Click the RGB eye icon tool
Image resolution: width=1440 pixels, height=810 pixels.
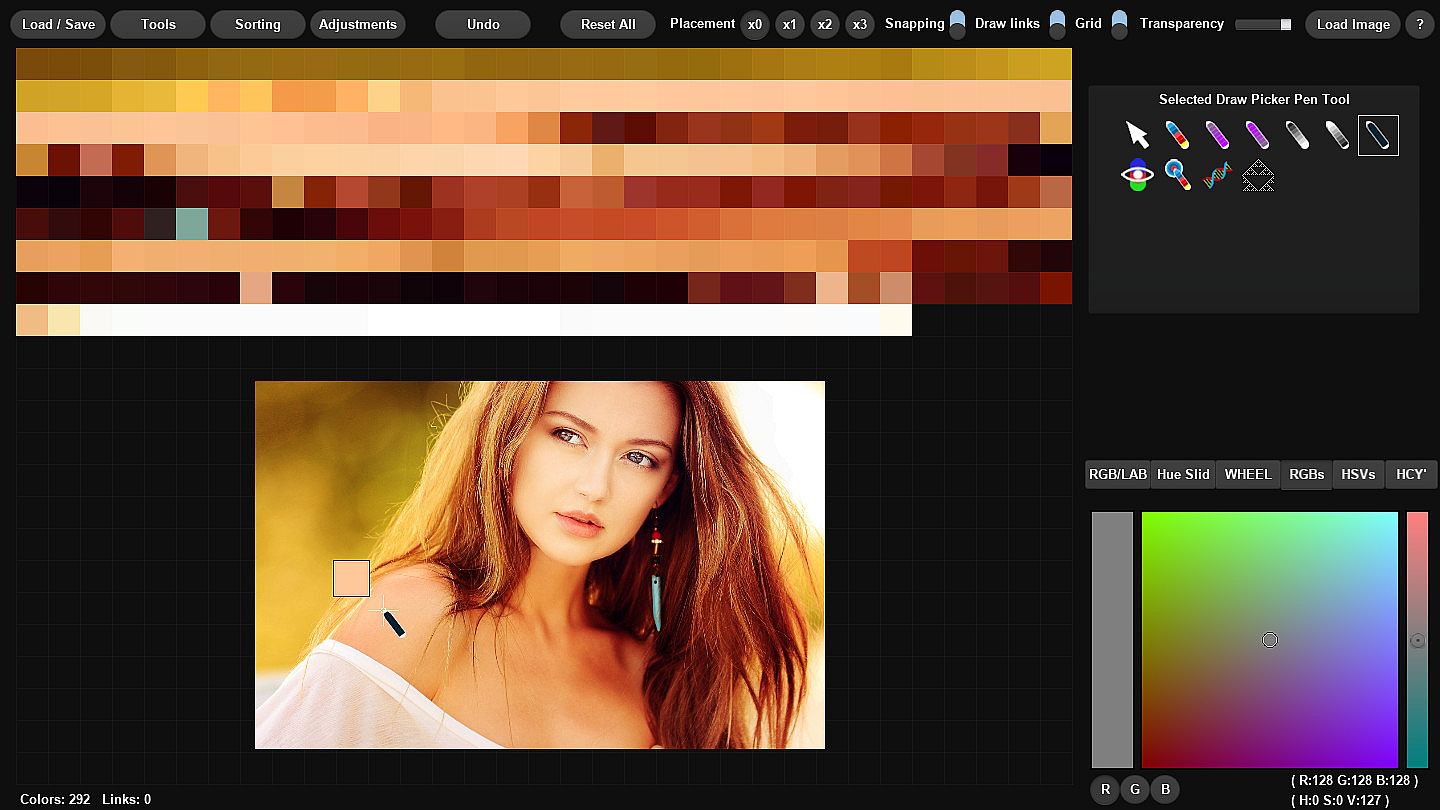tap(1137, 175)
